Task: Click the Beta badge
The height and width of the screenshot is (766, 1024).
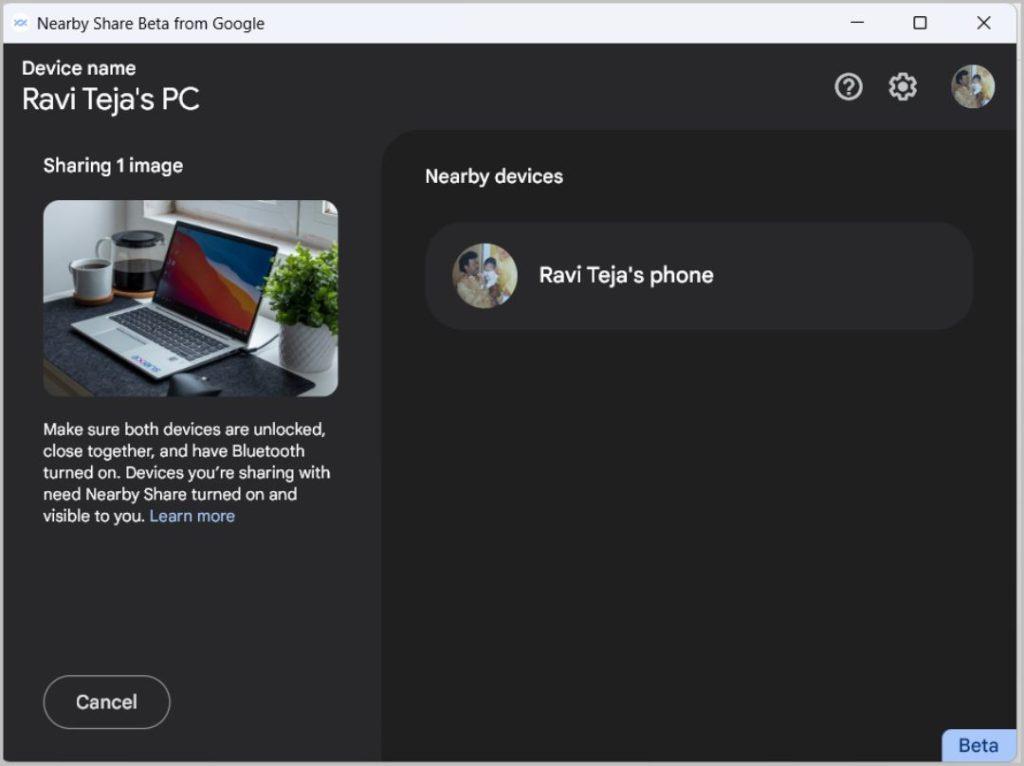Action: (x=978, y=745)
